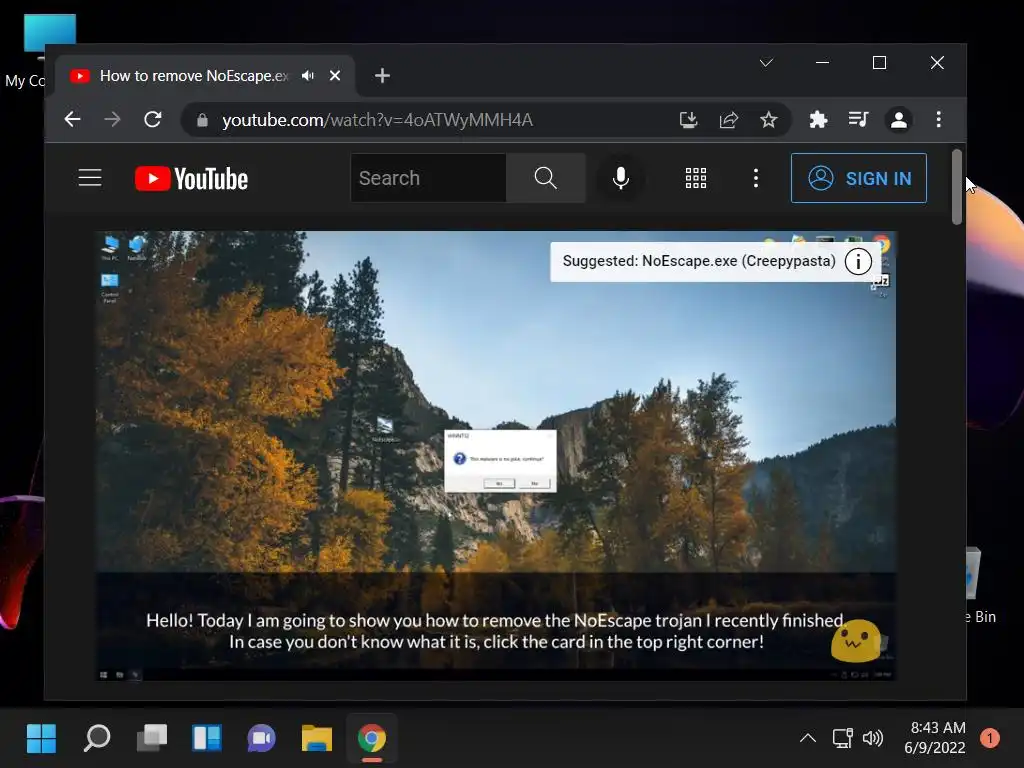Open Windows Start menu
The image size is (1024, 768).
tap(41, 739)
